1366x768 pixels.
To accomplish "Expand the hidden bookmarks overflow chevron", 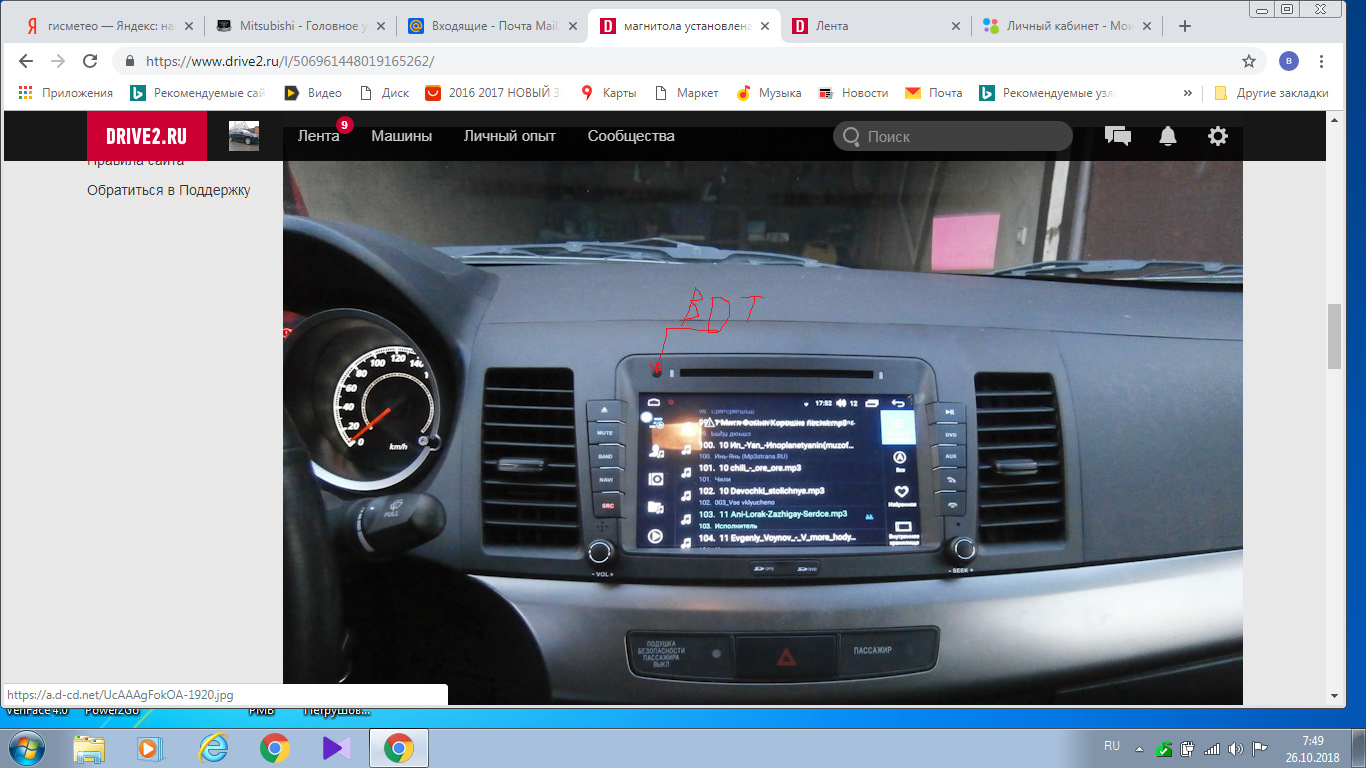I will [x=1187, y=93].
